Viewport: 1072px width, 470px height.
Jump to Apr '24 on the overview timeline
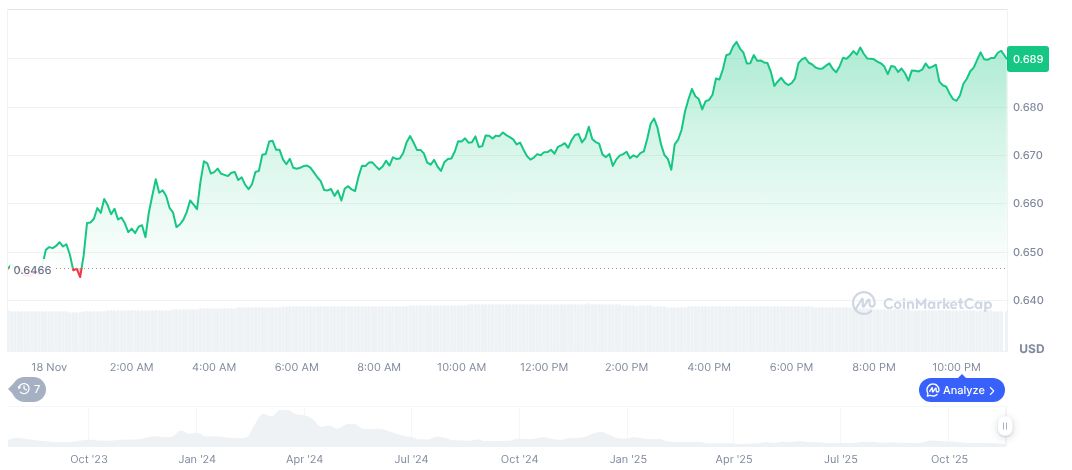point(304,459)
